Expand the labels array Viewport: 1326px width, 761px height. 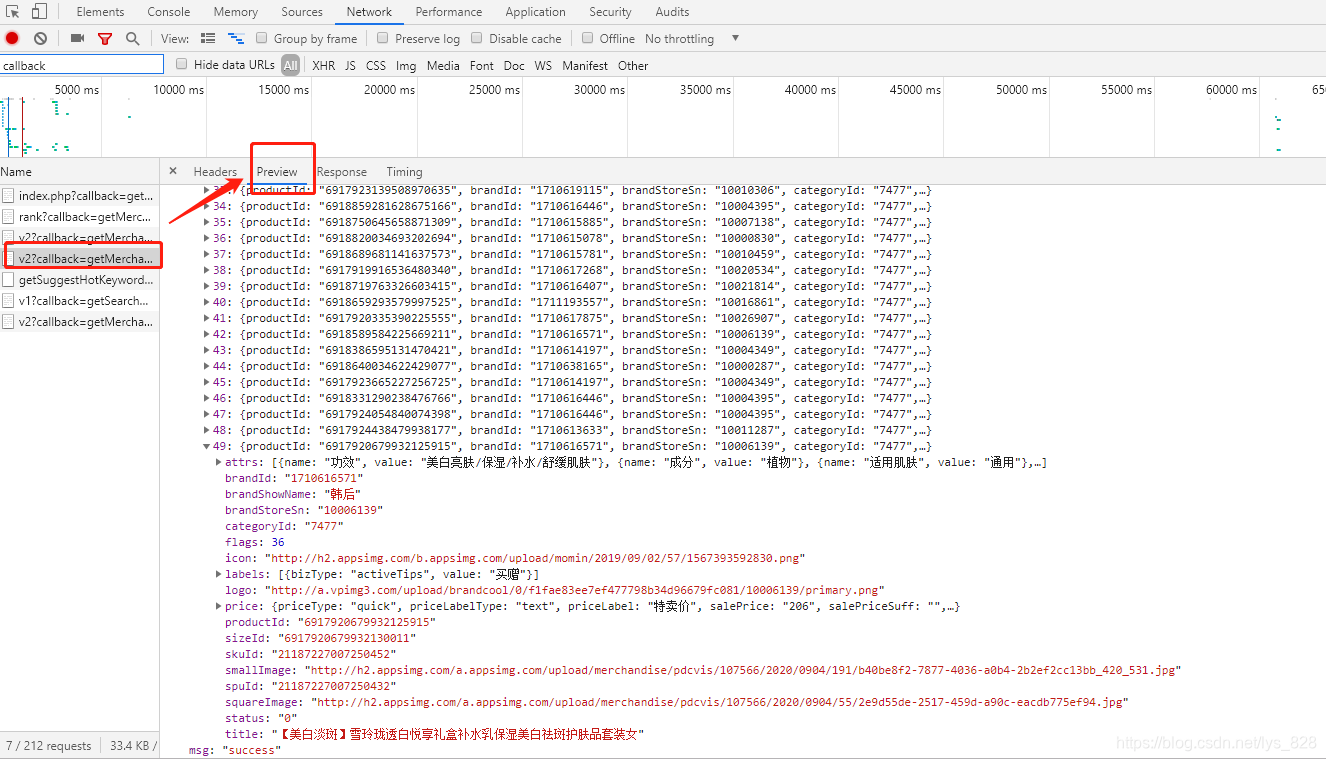[219, 574]
